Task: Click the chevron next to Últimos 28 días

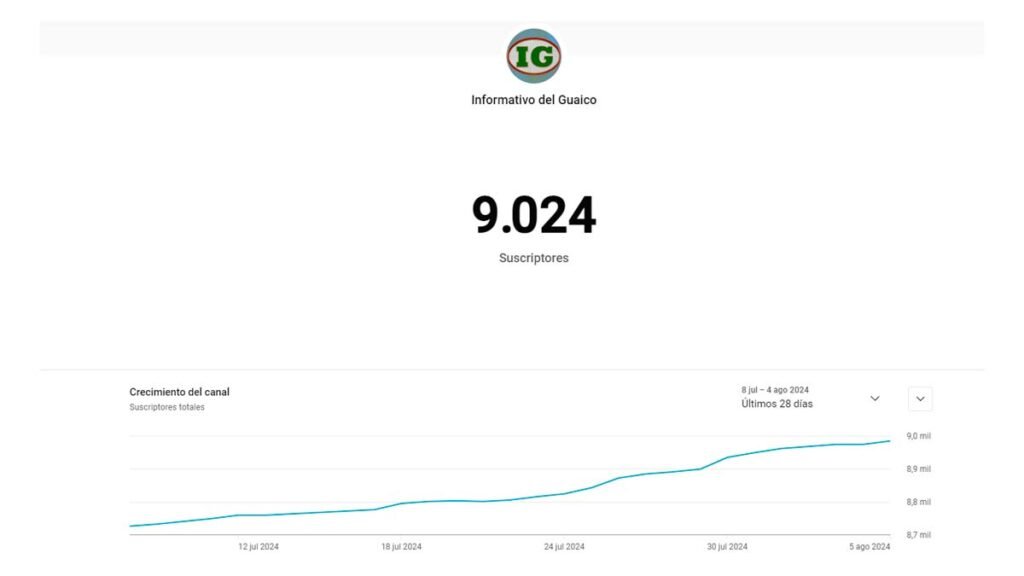Action: pyautogui.click(x=875, y=398)
